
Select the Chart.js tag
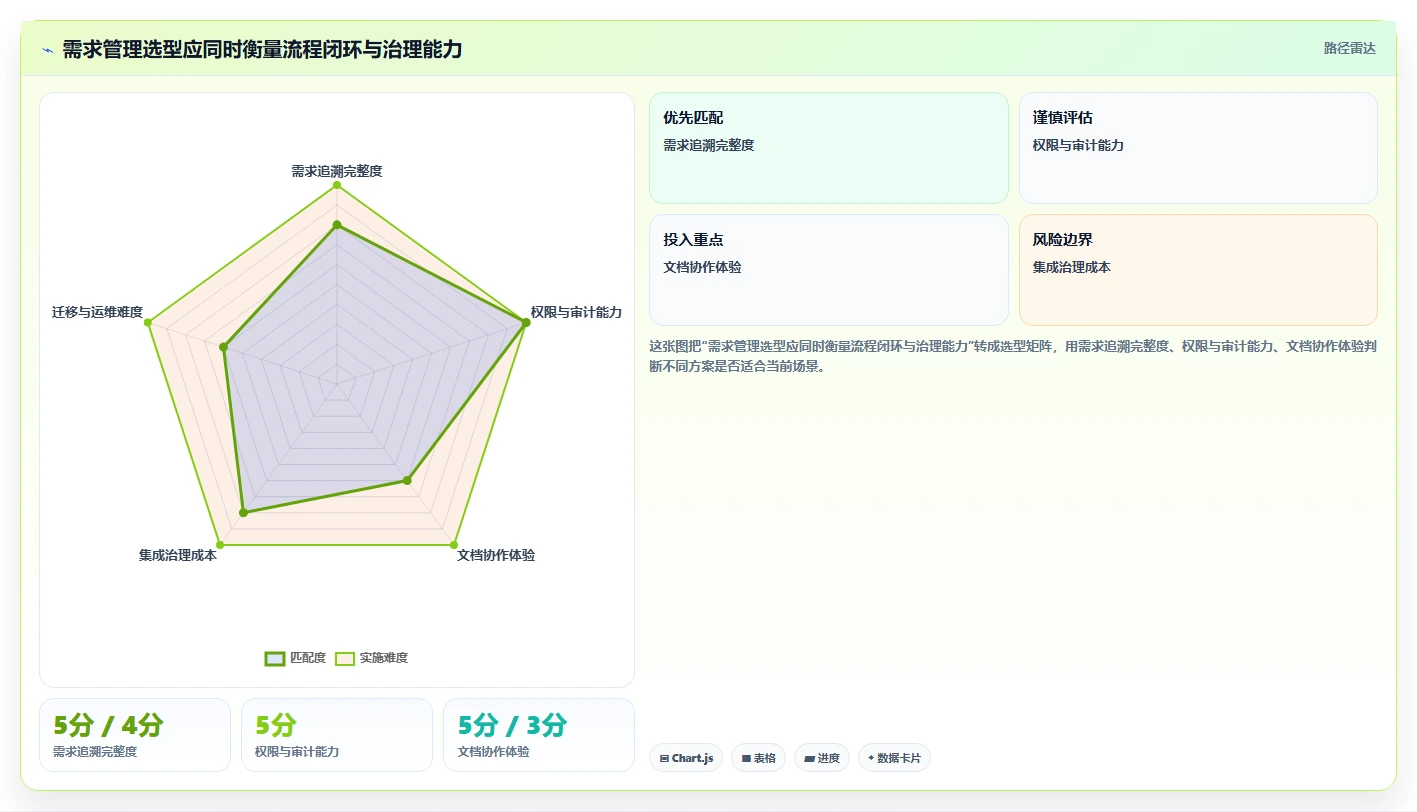tap(686, 758)
